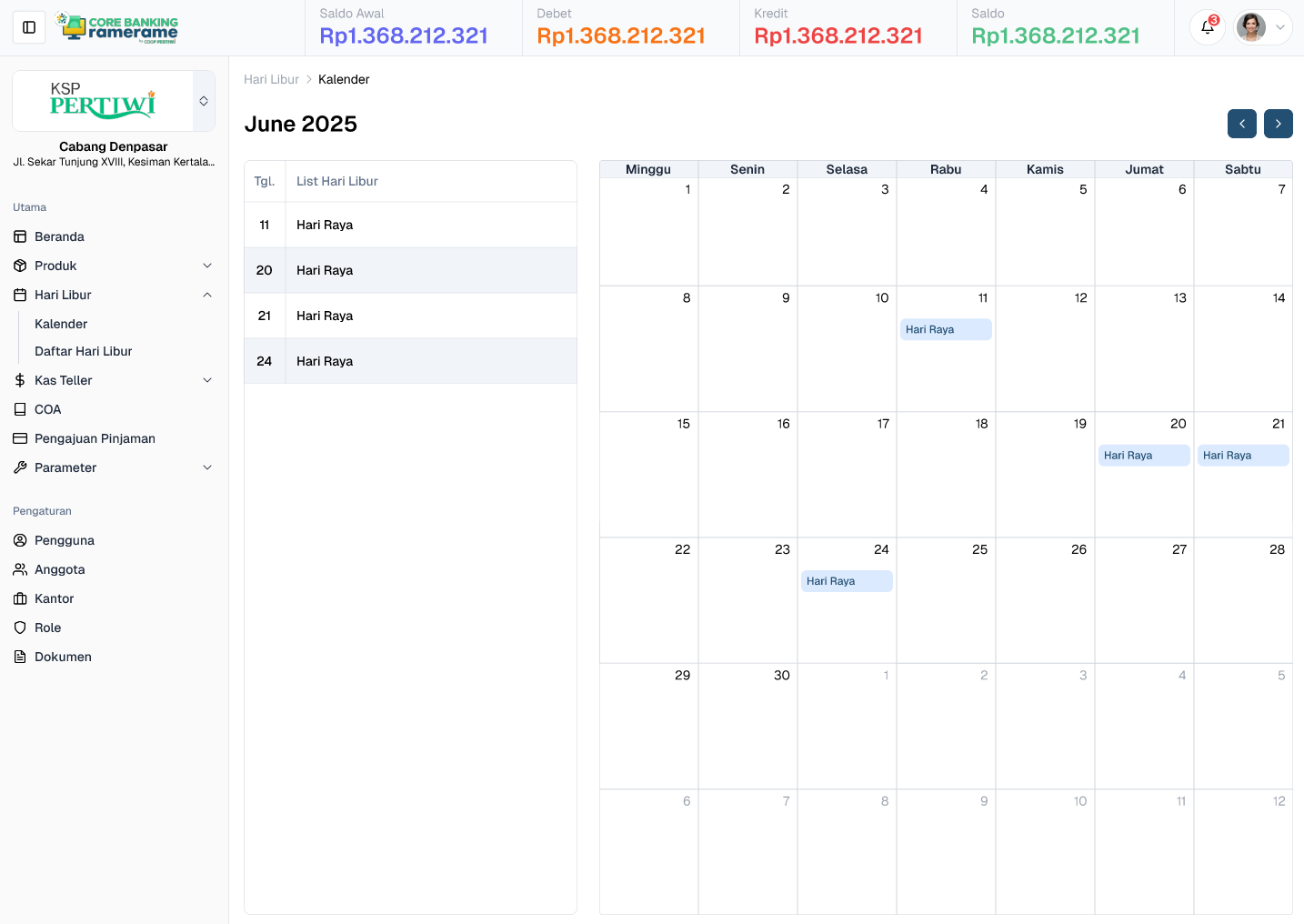Open Hari Raya event on June 11
This screenshot has width=1304, height=924.
click(946, 329)
